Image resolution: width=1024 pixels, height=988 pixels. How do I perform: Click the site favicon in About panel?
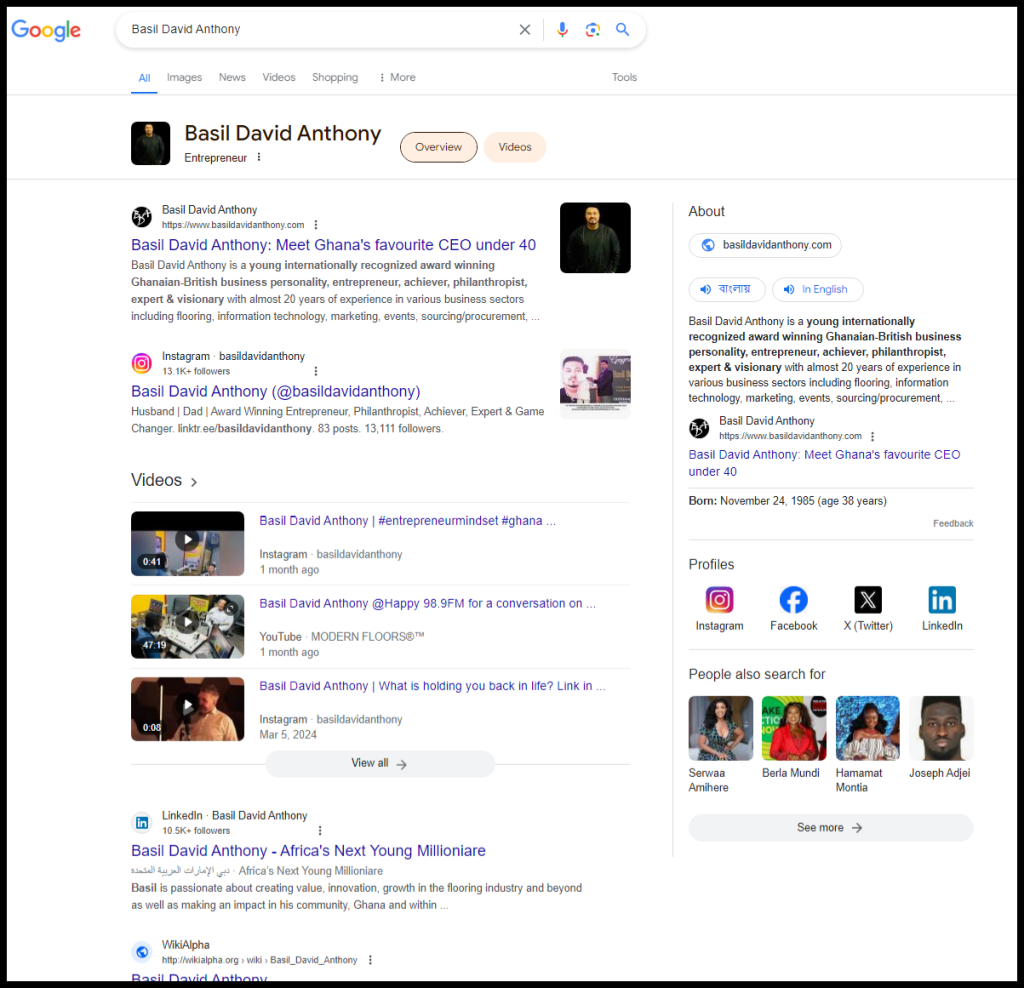(699, 428)
